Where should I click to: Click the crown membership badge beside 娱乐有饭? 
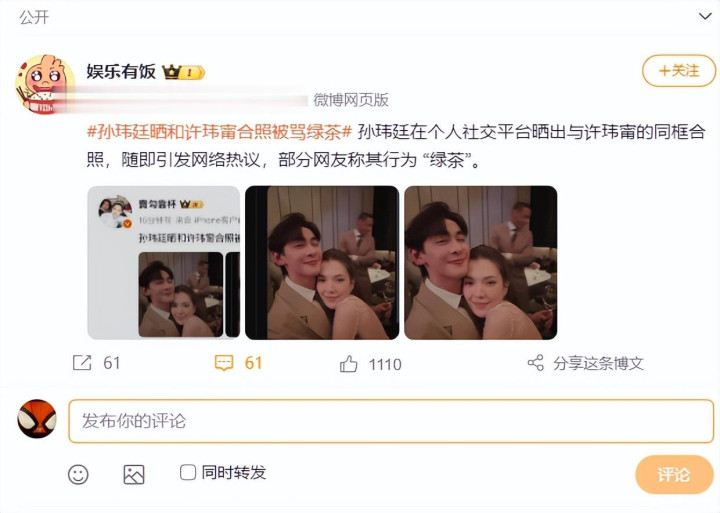(x=183, y=72)
